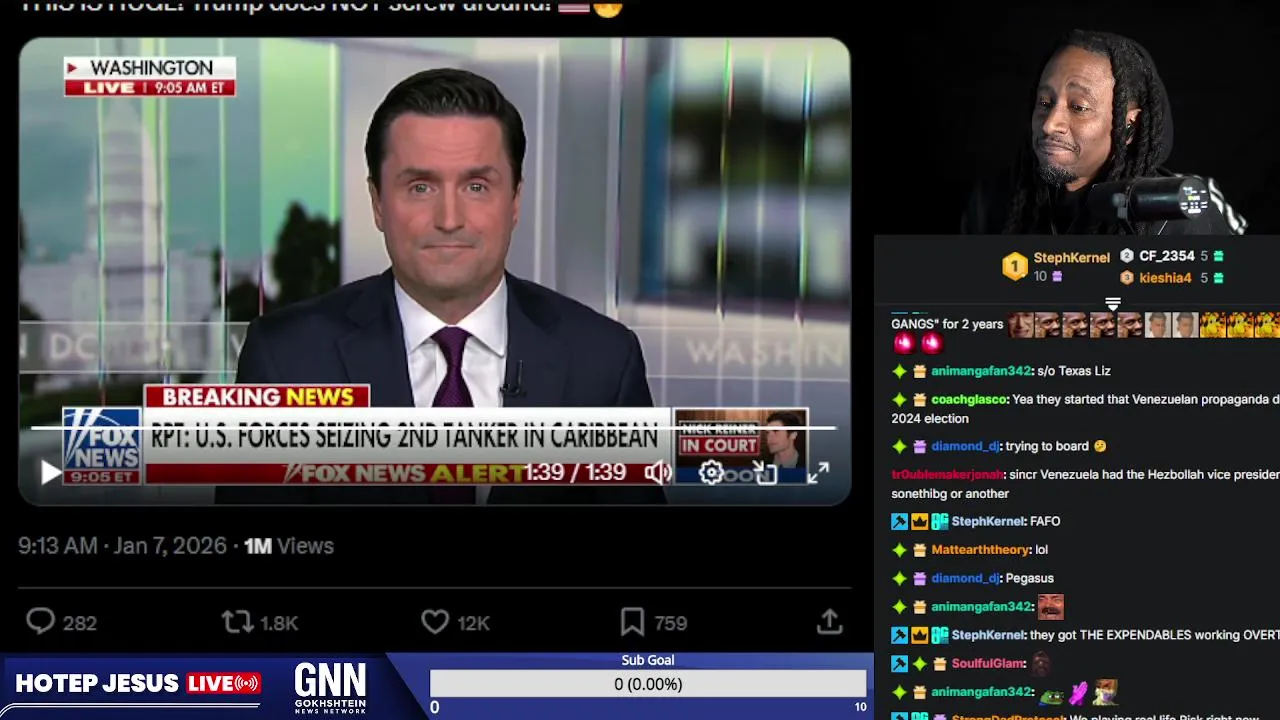Click StephKernel's name on the FAFO message

988,521
